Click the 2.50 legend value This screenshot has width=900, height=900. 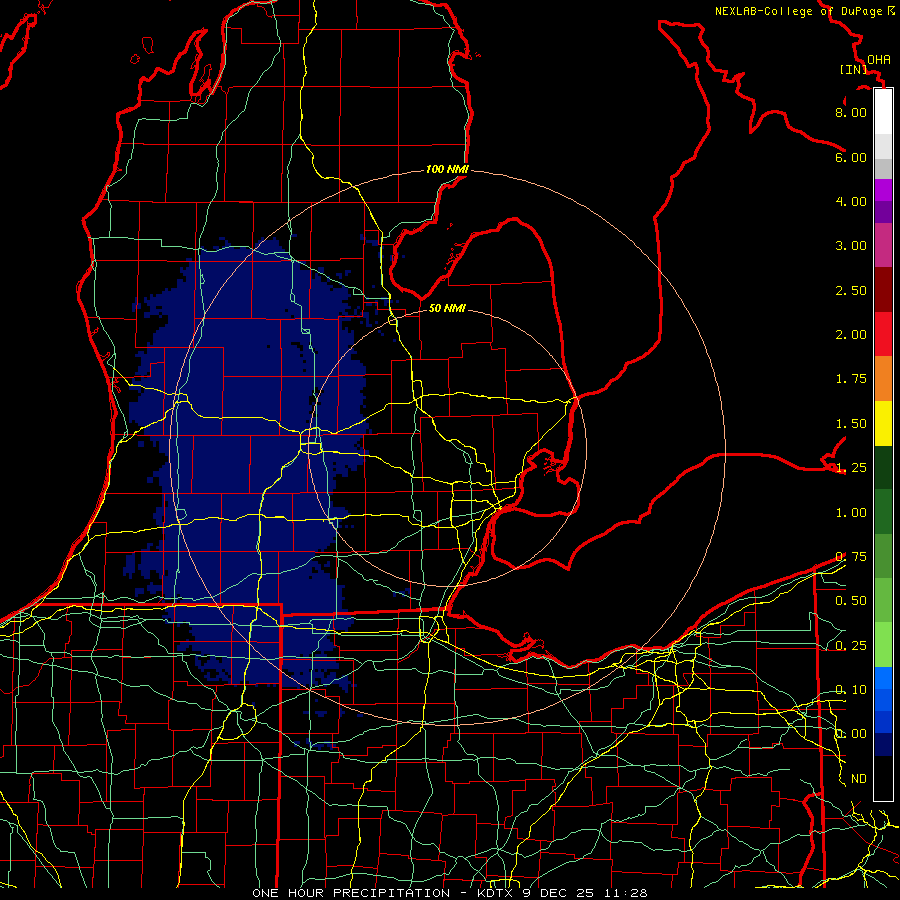pos(851,290)
